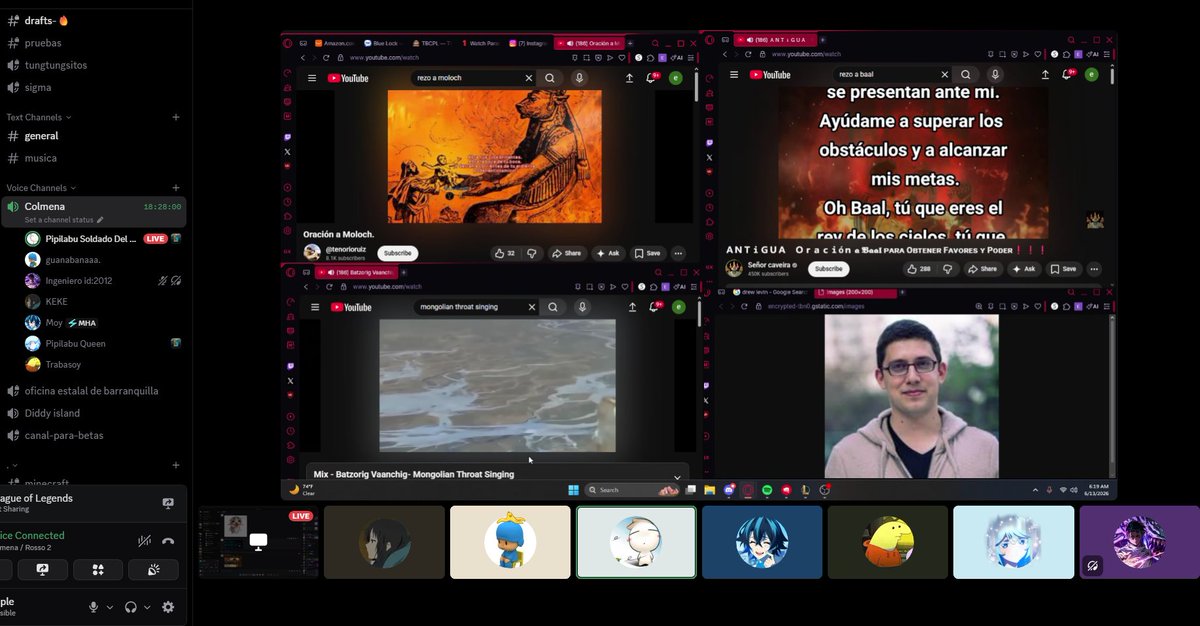
Task: Collapse the Voice Channels category
Action: (41, 188)
